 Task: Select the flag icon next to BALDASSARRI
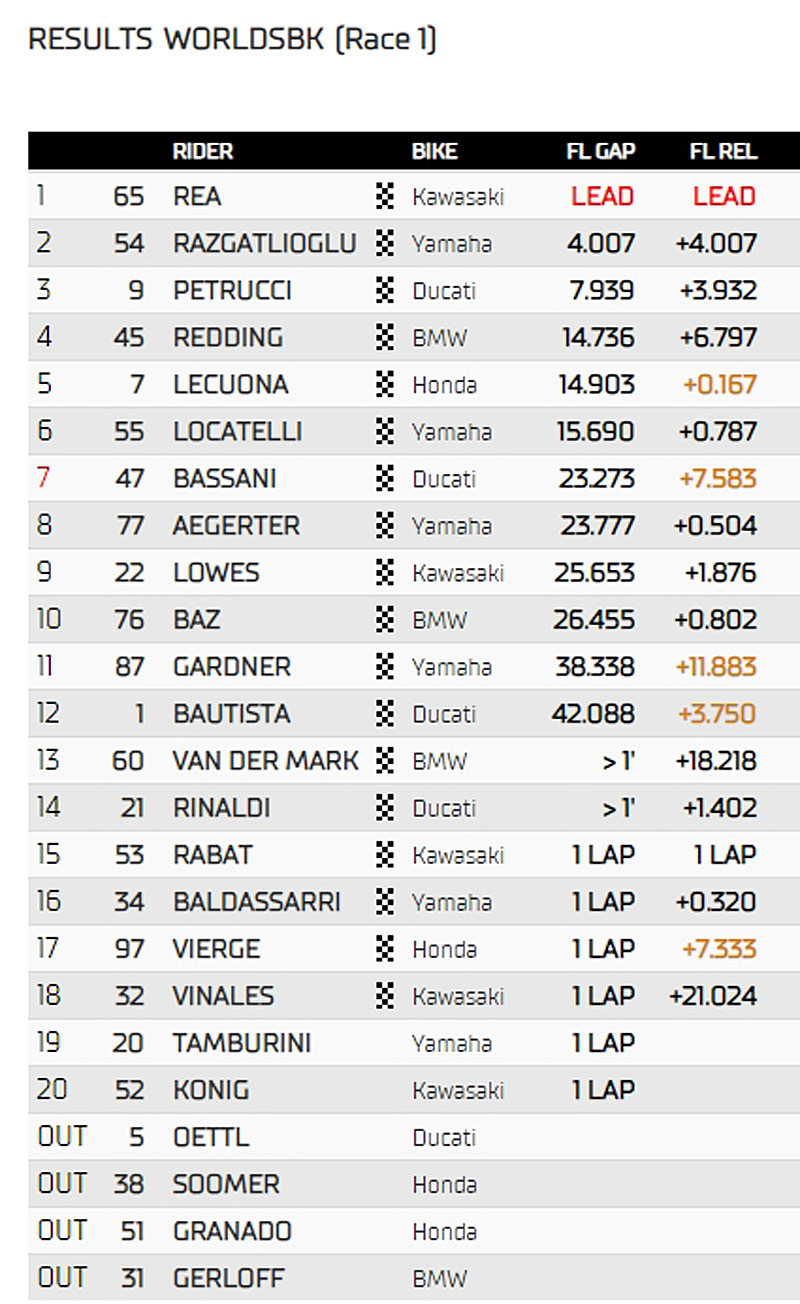point(385,901)
